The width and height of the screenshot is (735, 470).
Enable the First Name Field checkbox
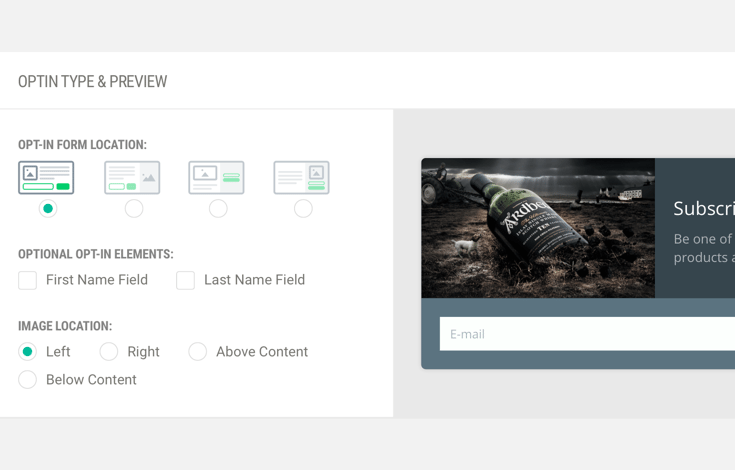pyautogui.click(x=28, y=281)
